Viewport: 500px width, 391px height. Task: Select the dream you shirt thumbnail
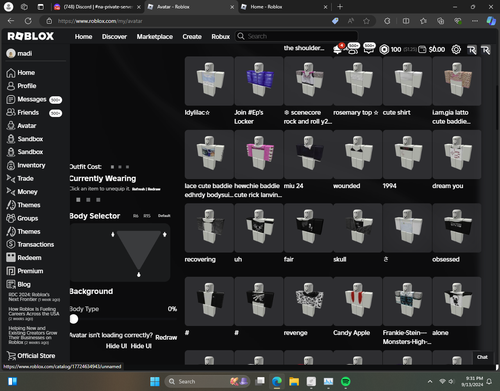coord(457,154)
